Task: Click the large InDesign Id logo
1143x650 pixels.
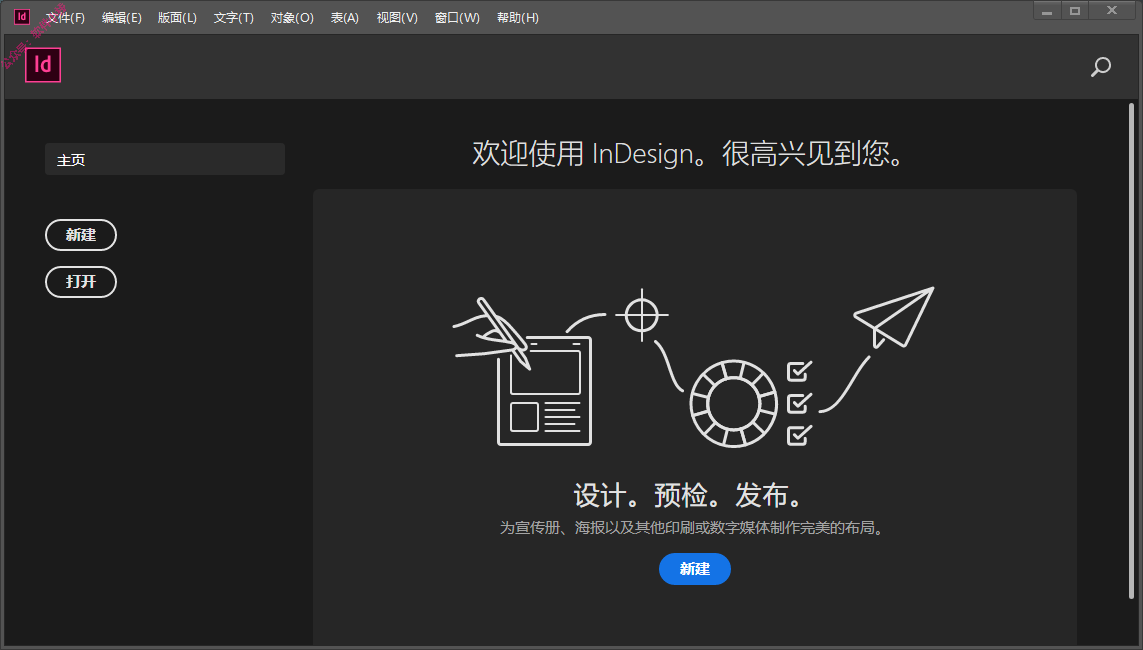Action: coord(43,65)
